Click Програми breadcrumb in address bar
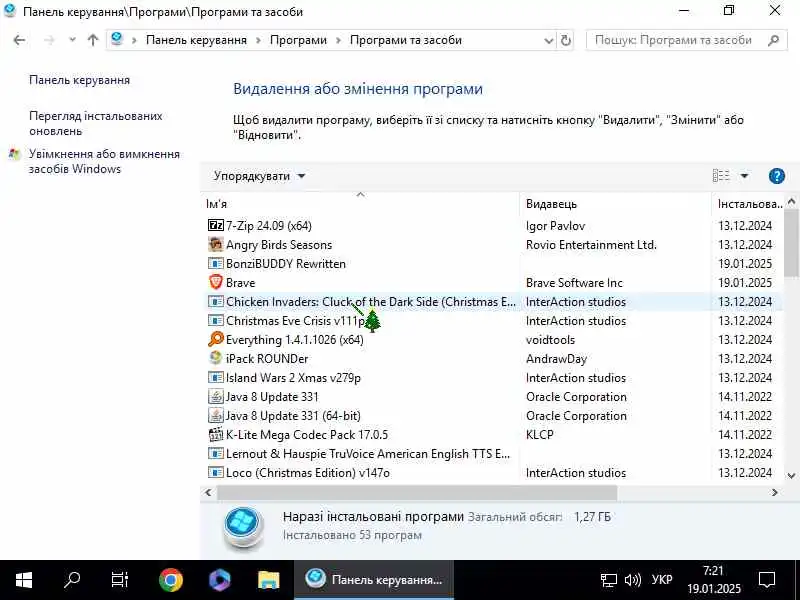800x600 pixels. [x=298, y=40]
